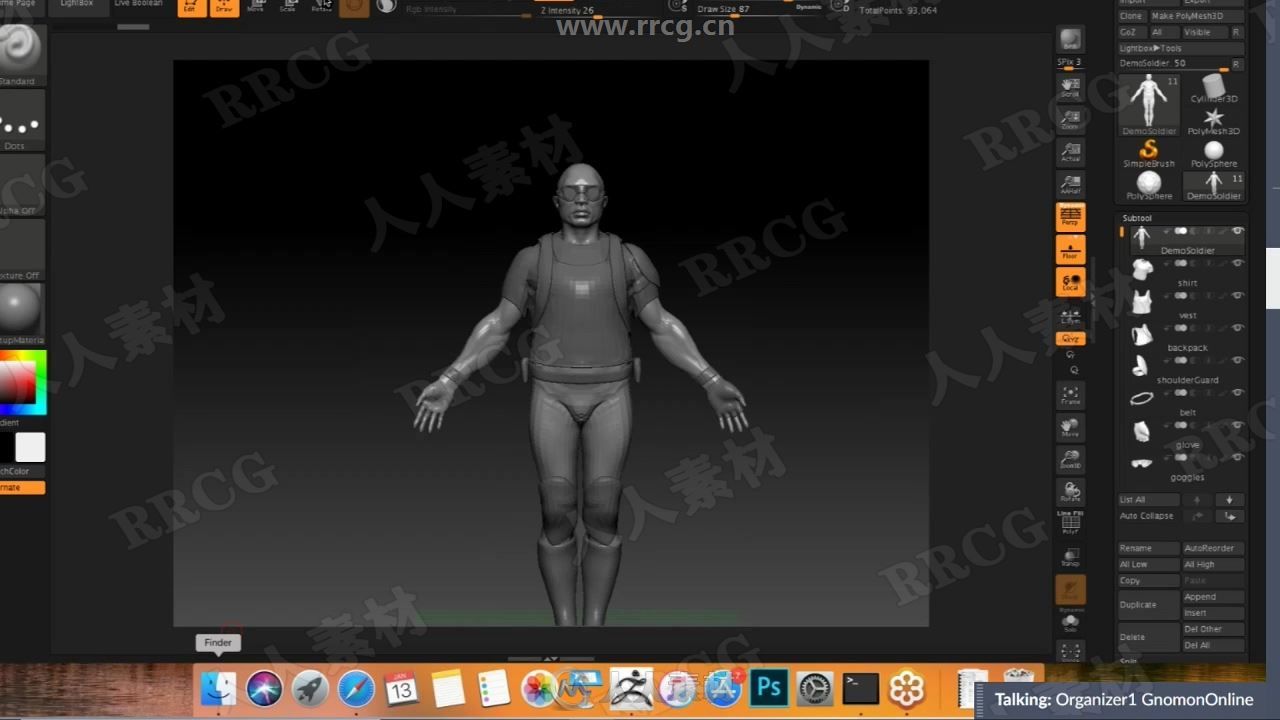This screenshot has height=720, width=1280.
Task: Open Photoshop from the Dock
Action: click(x=769, y=689)
